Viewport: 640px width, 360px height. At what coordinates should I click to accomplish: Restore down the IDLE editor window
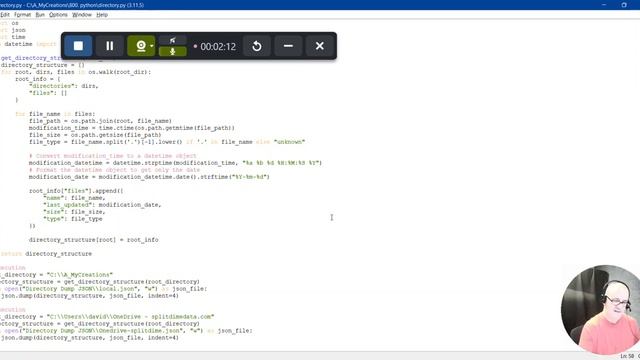(624, 5)
